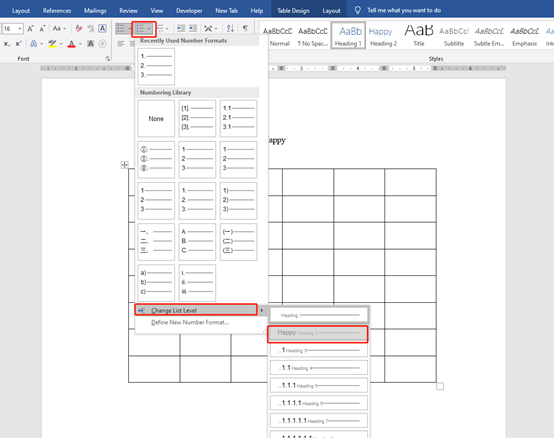554x438 pixels.
Task: Apply subscript formatting
Action: tap(7, 44)
